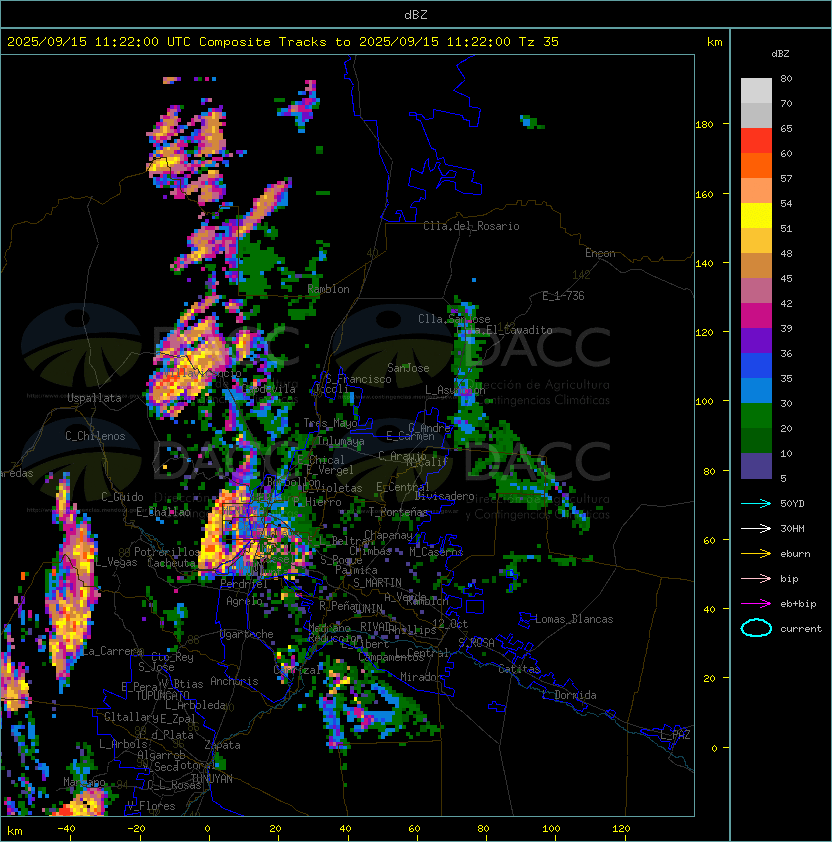Click the 'Tres_Mayo' map label

(330, 423)
